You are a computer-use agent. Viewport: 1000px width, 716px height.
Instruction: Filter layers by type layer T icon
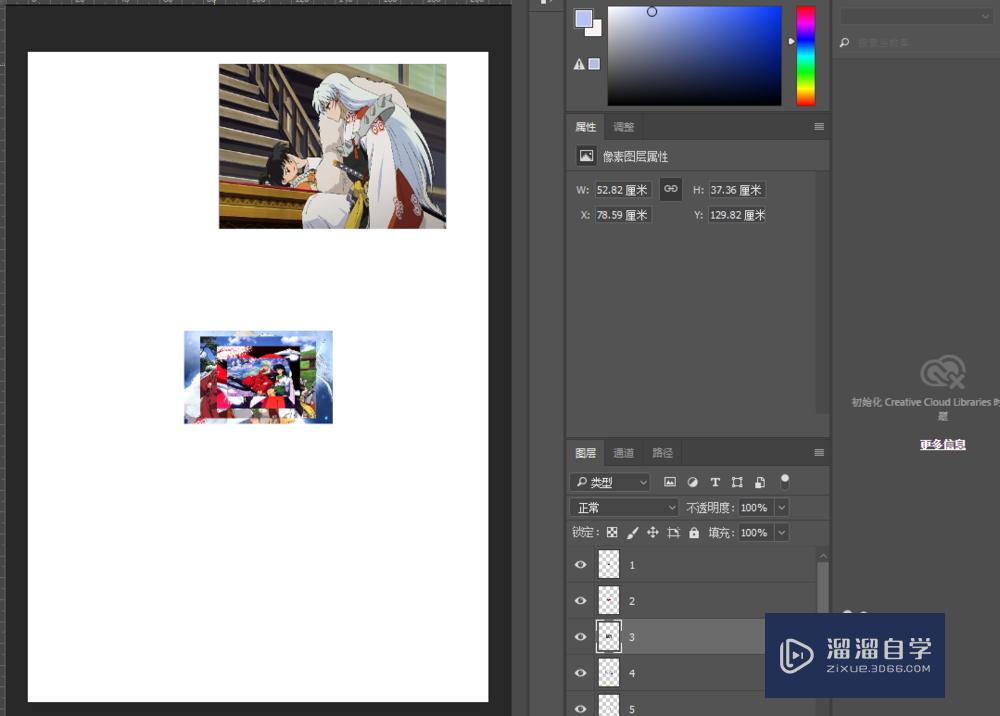pyautogui.click(x=715, y=482)
